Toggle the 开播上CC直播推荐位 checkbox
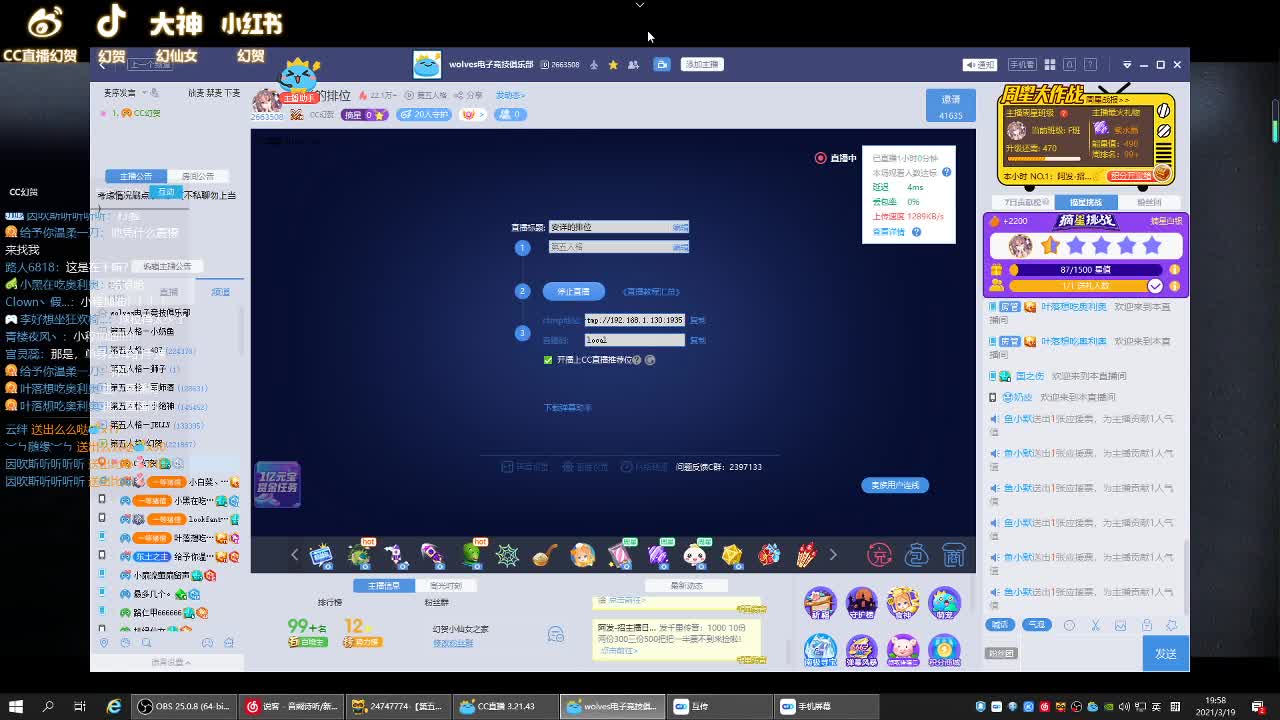This screenshot has height=720, width=1280. 548,360
